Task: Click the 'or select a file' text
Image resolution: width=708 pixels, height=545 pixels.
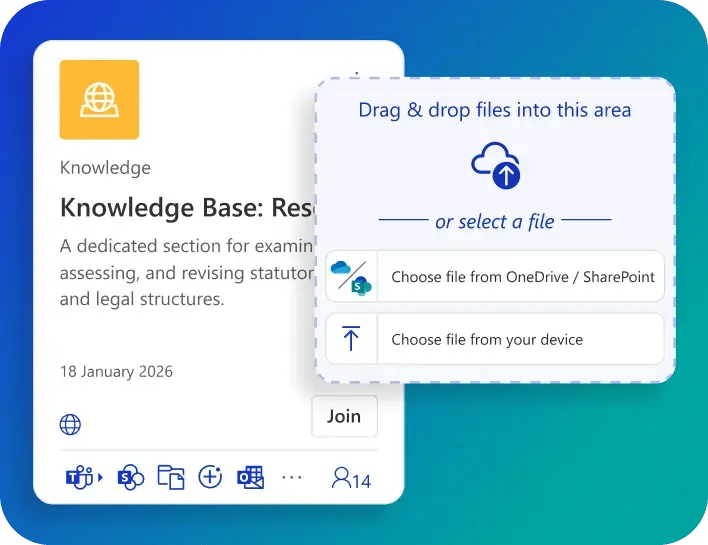Action: [x=494, y=221]
